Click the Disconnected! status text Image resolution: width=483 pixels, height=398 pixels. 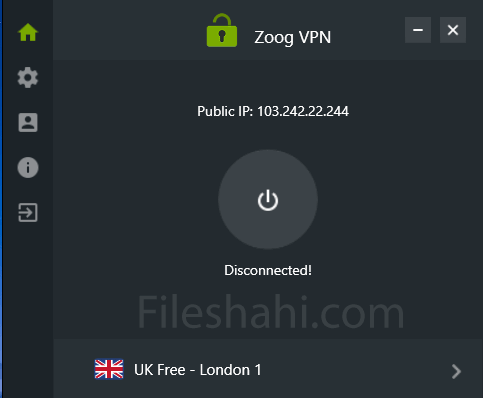(268, 270)
